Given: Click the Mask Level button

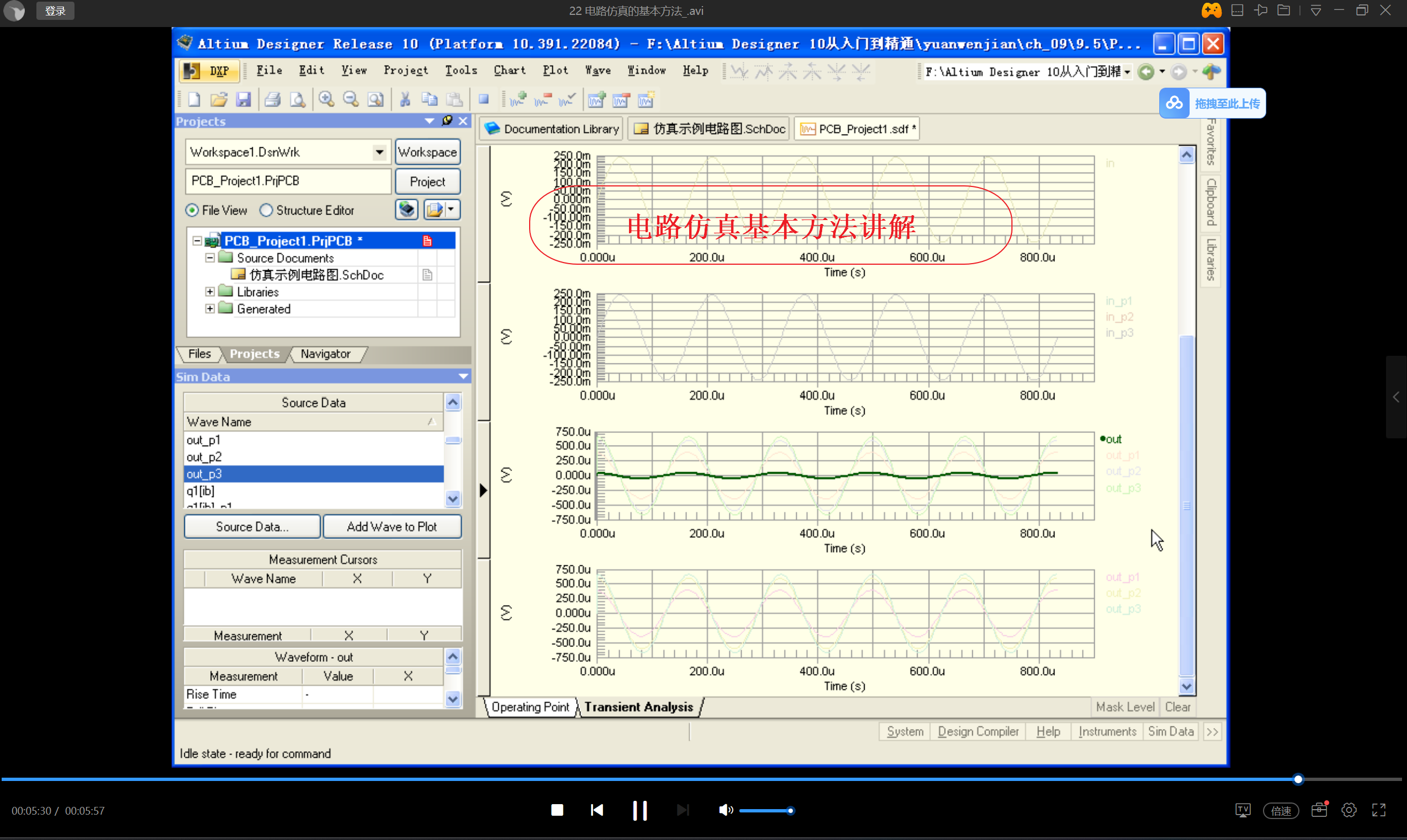Looking at the screenshot, I should coord(1125,707).
